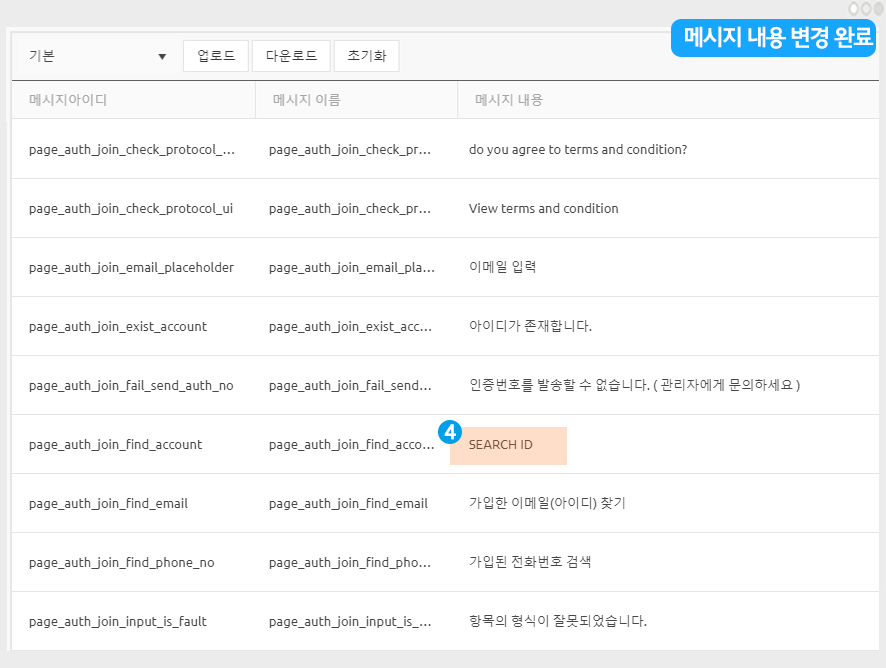Click the 메시지 내용 column header
The width and height of the screenshot is (886, 668).
coord(509,100)
